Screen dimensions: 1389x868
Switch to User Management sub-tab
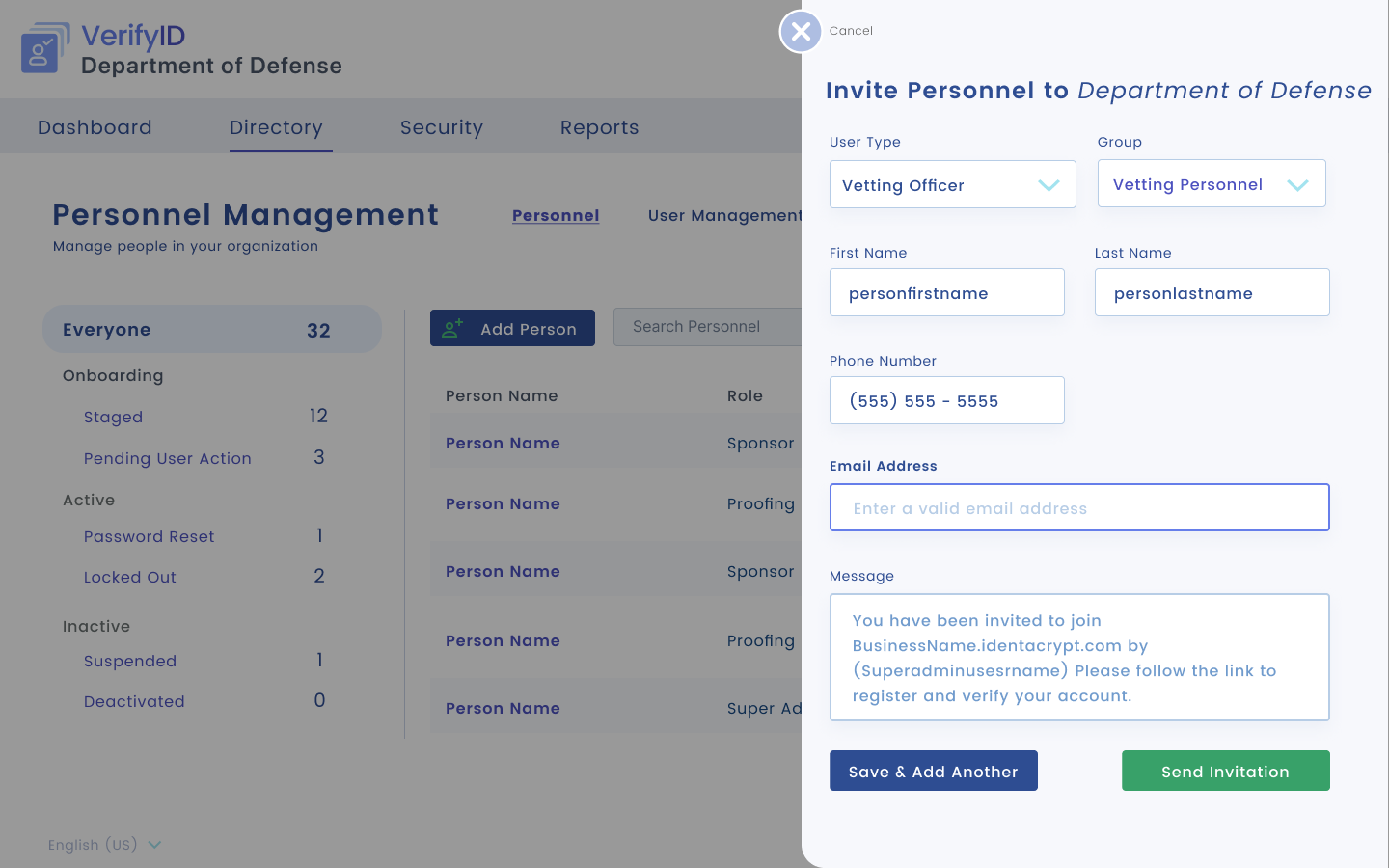tap(724, 215)
